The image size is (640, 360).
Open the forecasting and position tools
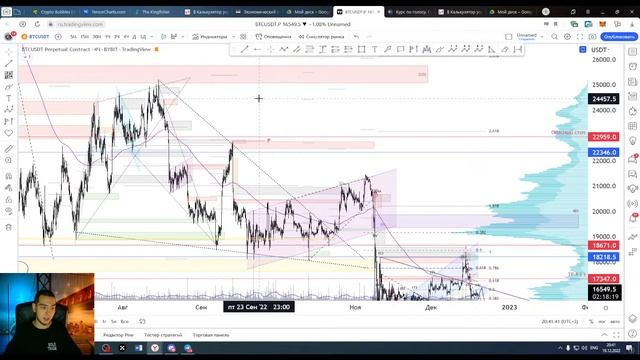(9, 121)
